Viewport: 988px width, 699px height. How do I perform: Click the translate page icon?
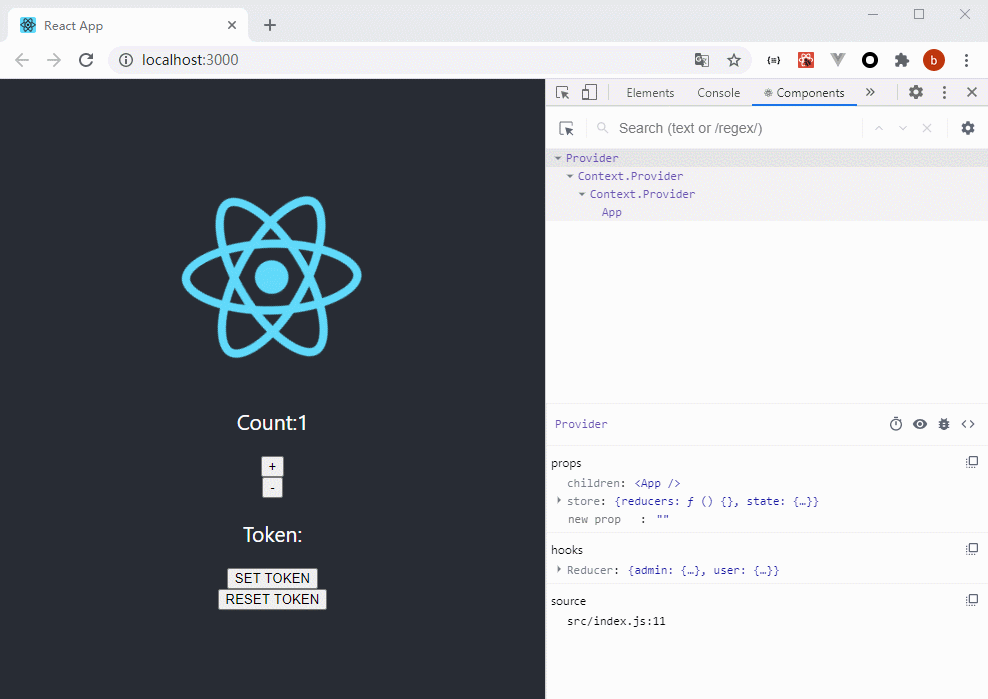click(701, 60)
